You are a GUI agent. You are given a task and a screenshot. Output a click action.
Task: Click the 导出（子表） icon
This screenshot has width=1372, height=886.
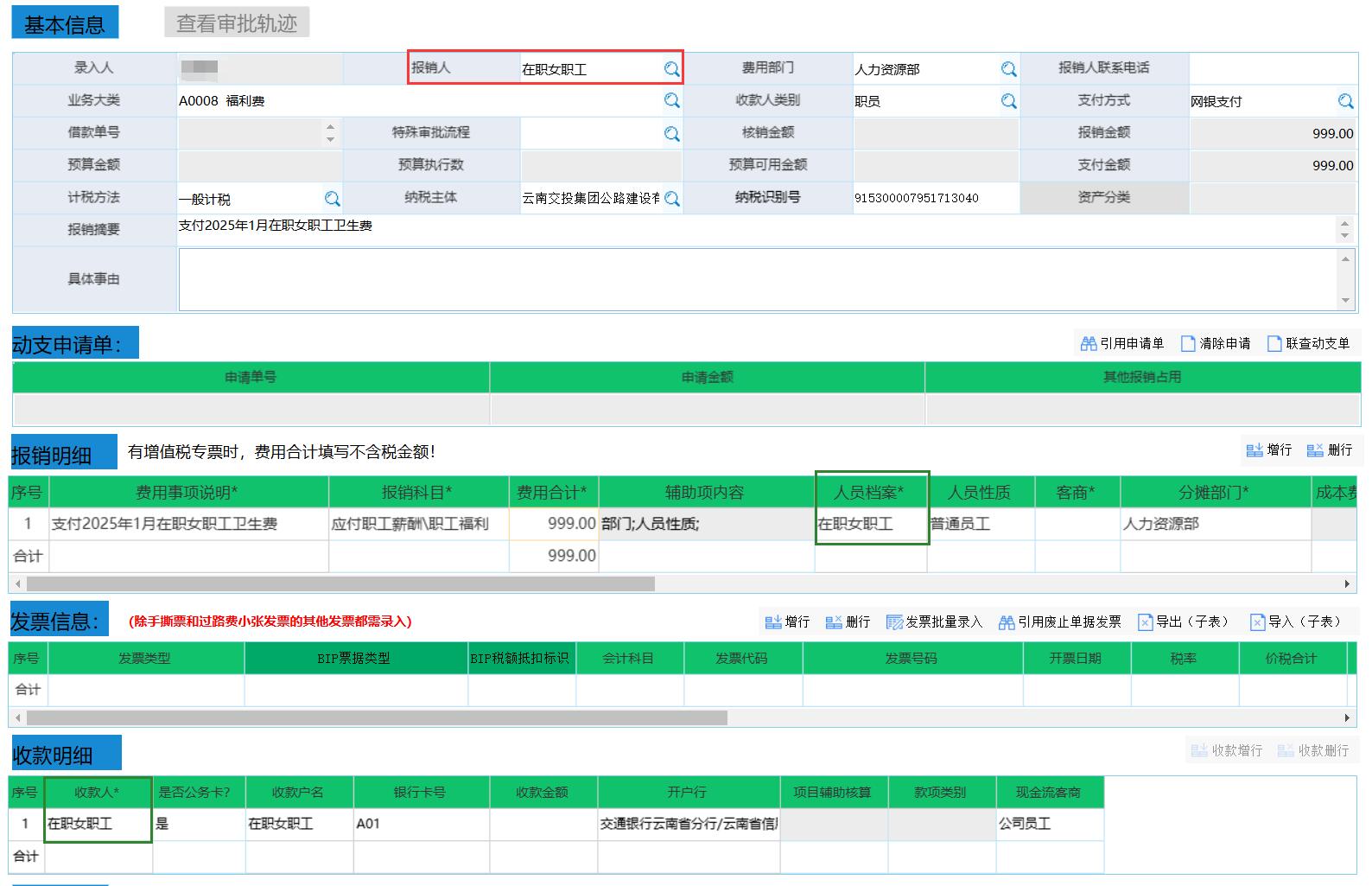click(1145, 622)
